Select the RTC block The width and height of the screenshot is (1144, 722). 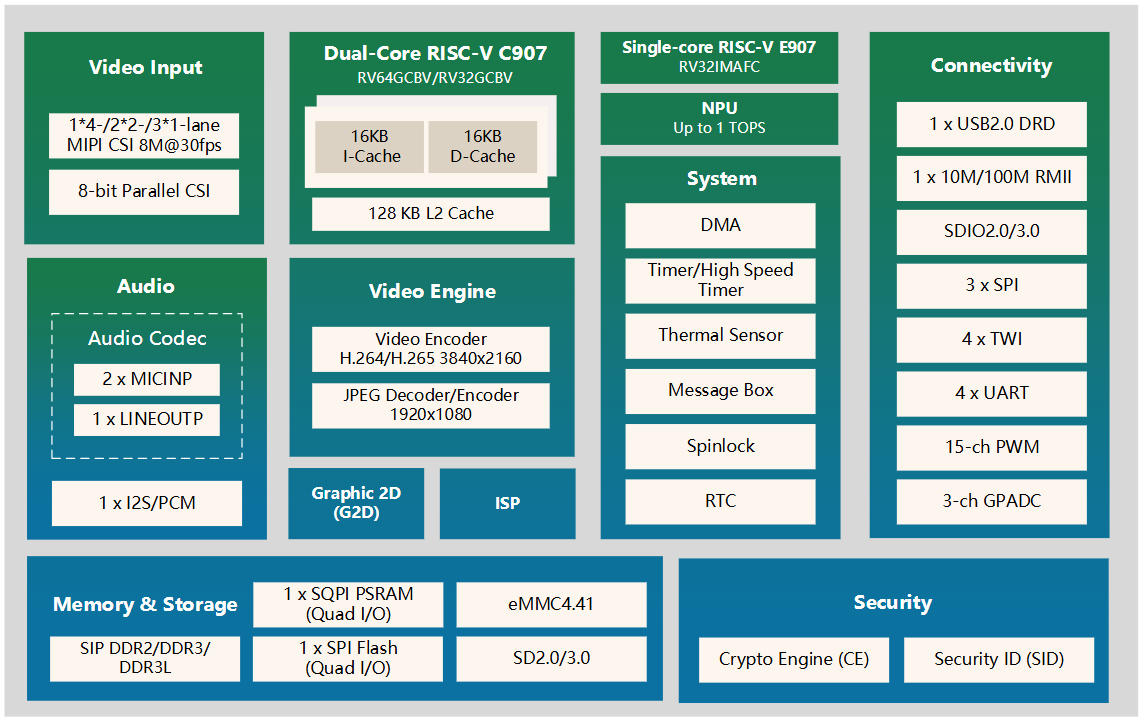point(720,501)
